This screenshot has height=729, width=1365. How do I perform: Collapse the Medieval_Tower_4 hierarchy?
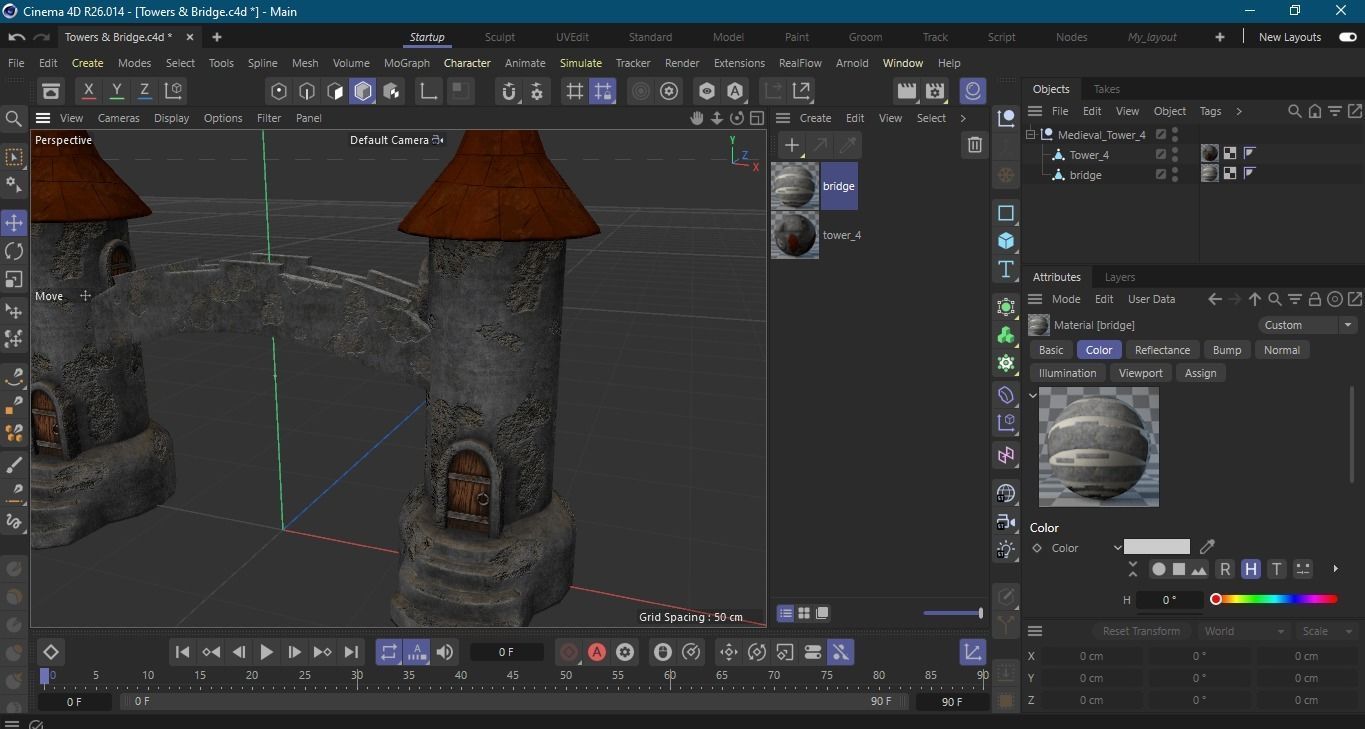point(1031,134)
